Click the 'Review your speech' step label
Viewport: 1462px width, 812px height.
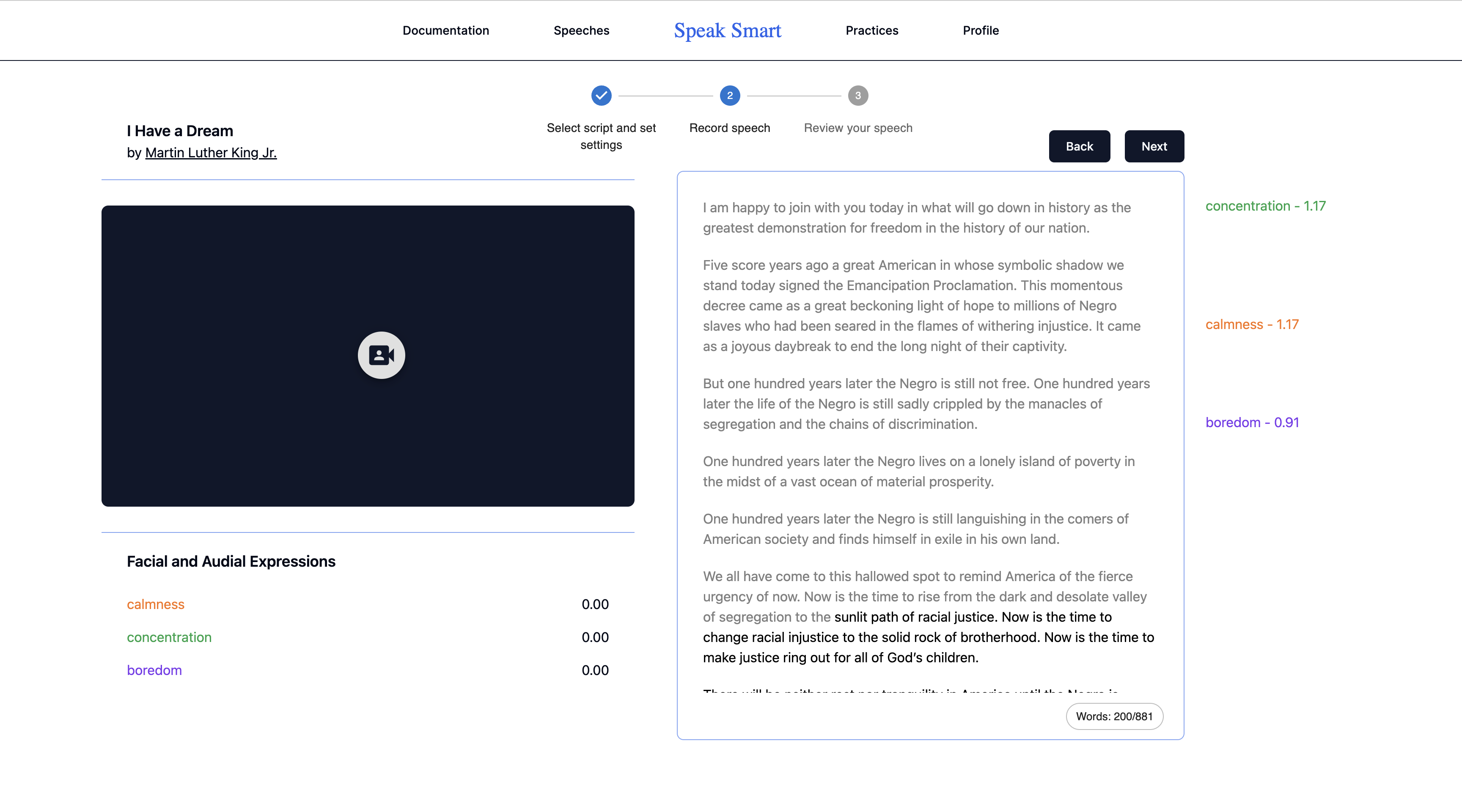pyautogui.click(x=857, y=128)
